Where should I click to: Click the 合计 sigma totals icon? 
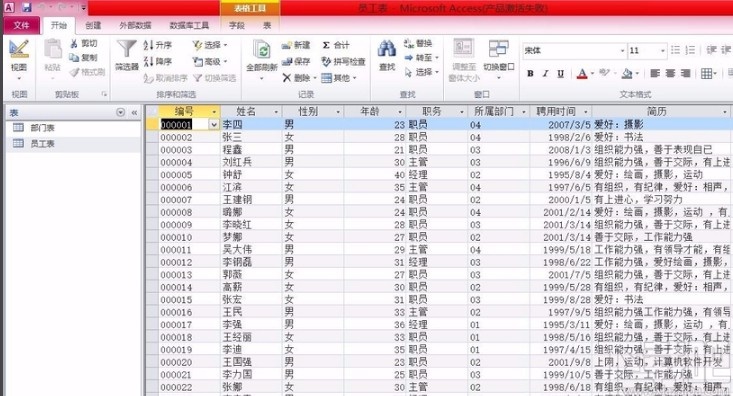click(326, 45)
